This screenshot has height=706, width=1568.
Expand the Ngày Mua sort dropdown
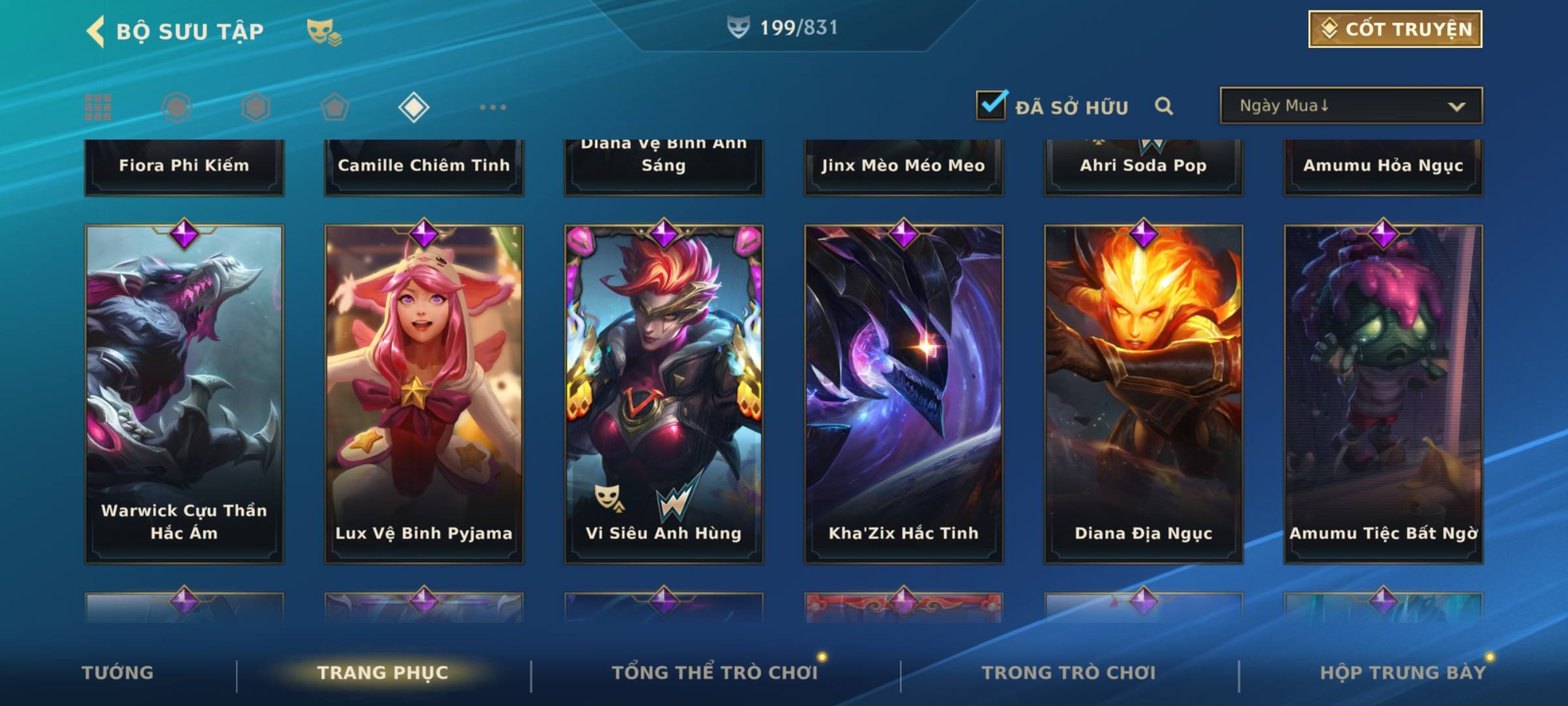pyautogui.click(x=1351, y=106)
